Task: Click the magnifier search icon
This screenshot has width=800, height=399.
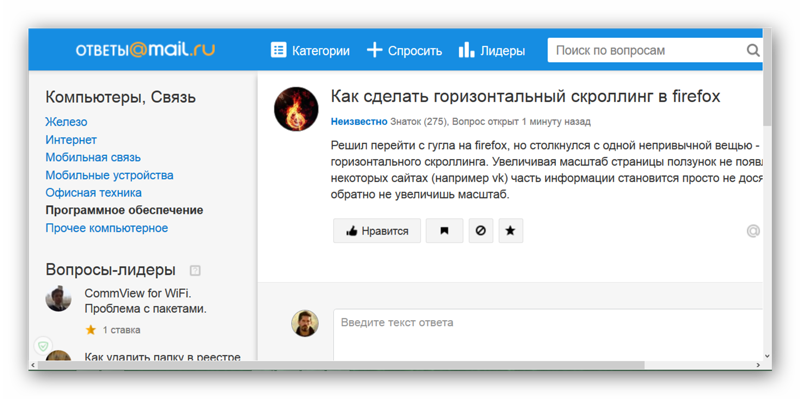Action: (x=753, y=50)
